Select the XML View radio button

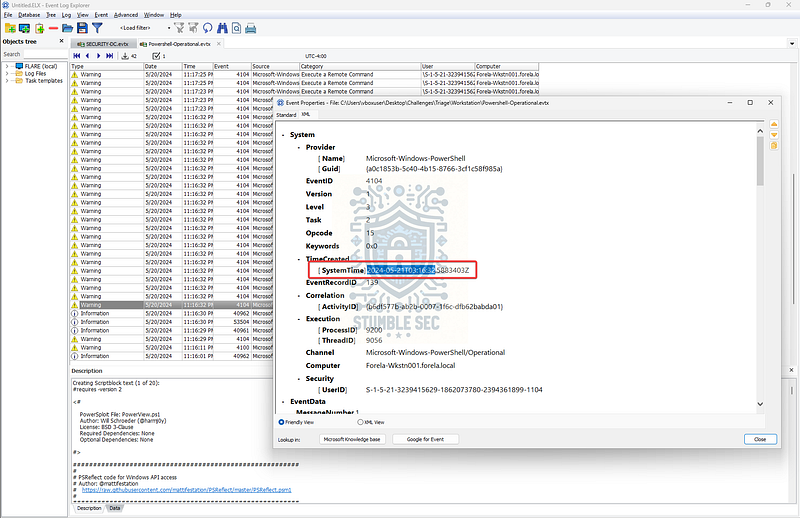(x=360, y=422)
